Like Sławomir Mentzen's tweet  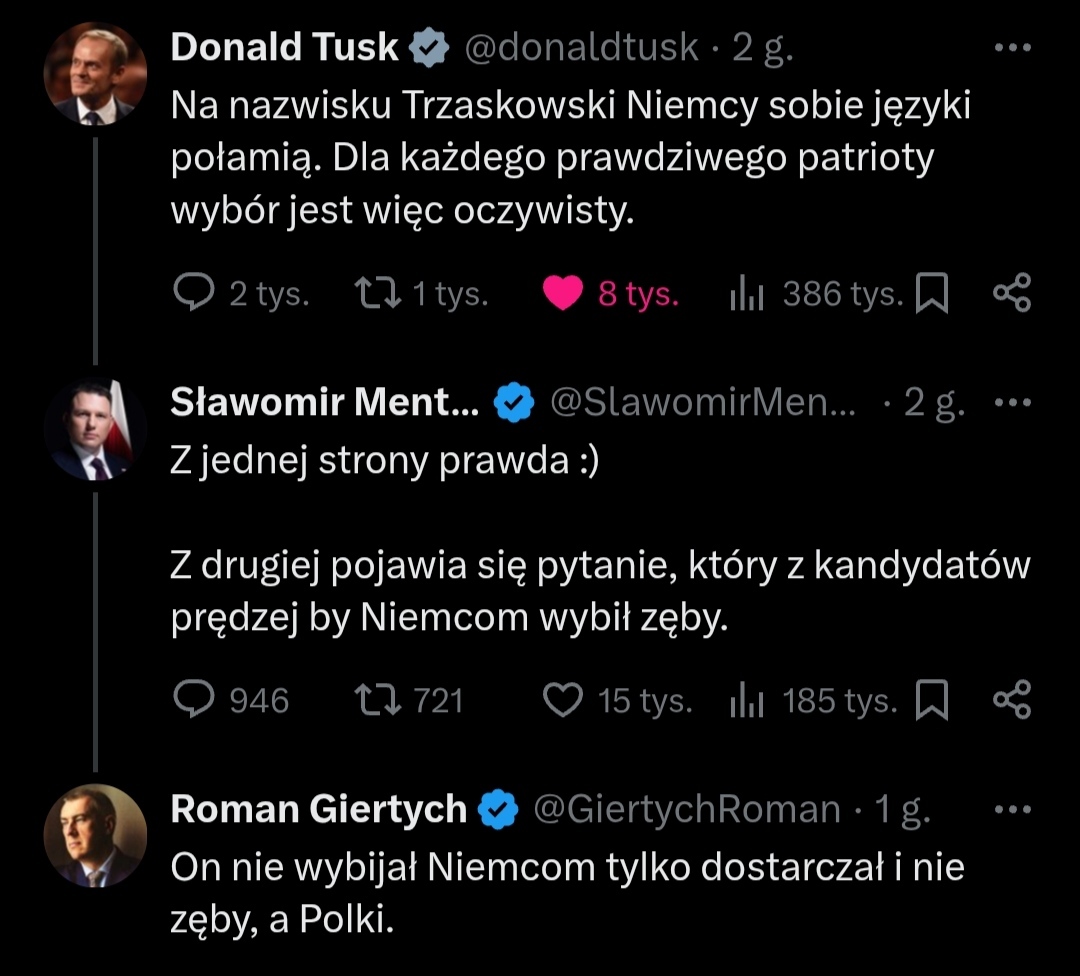563,700
